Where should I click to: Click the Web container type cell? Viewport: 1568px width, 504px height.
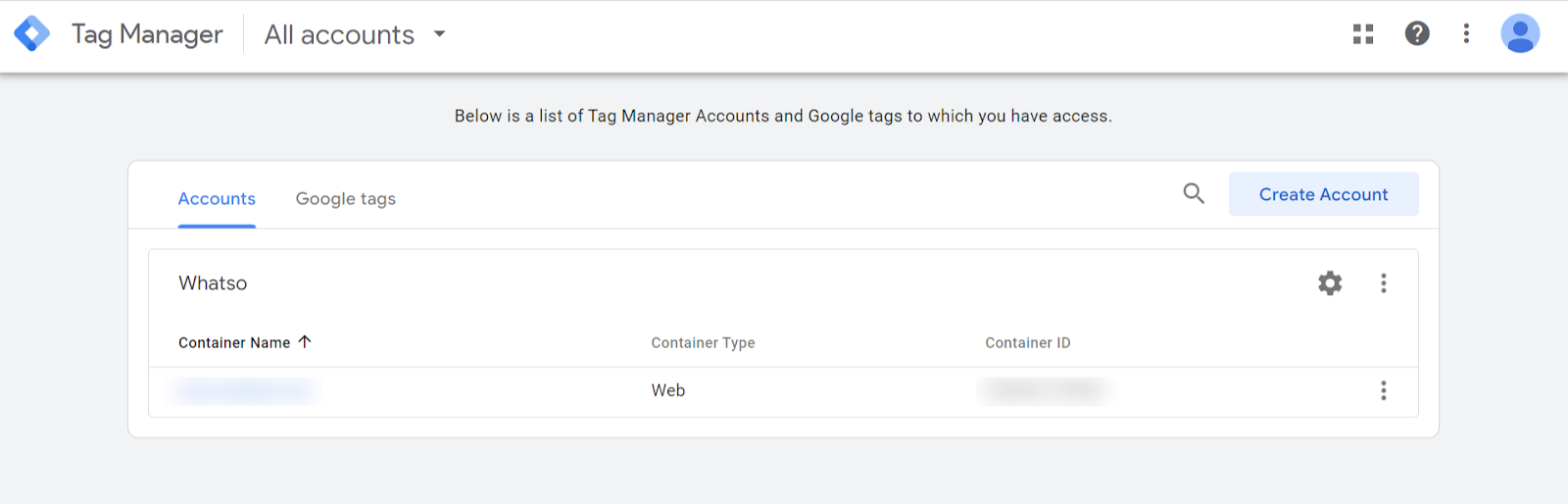tap(668, 390)
